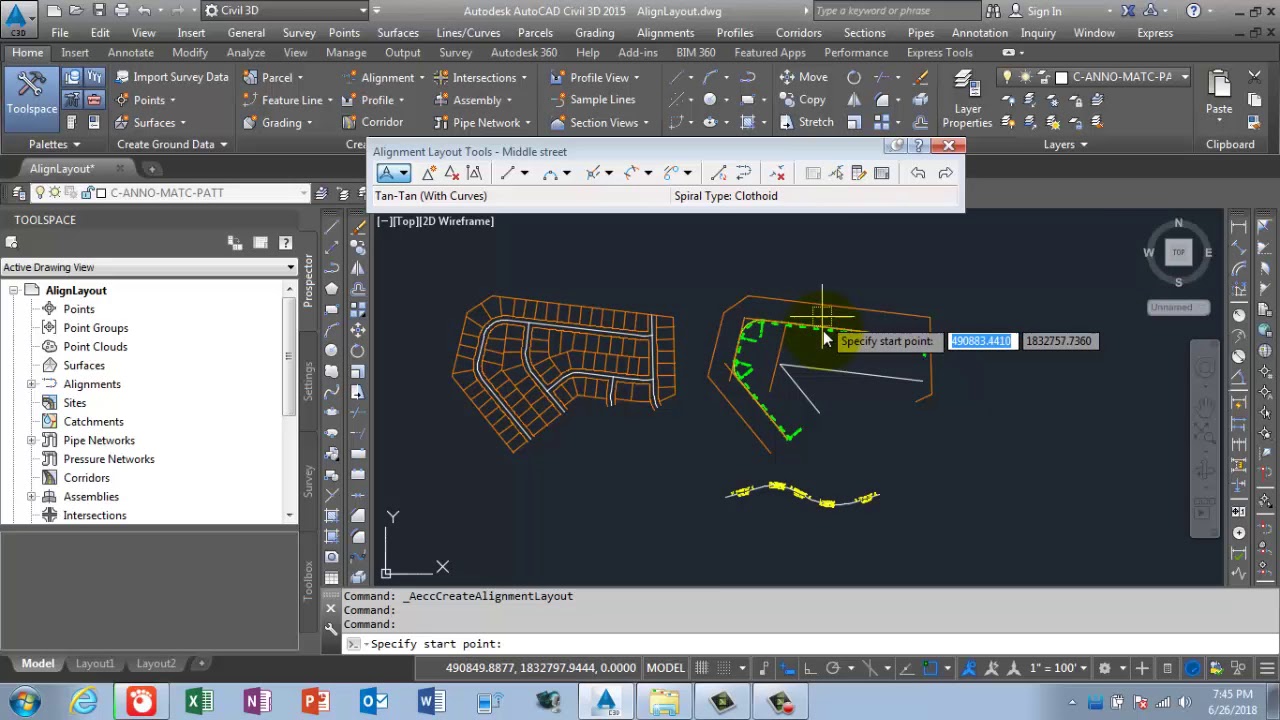Image resolution: width=1280 pixels, height=720 pixels.
Task: Click the Cut scissors icon in Clipboard
Action: [x=1256, y=77]
